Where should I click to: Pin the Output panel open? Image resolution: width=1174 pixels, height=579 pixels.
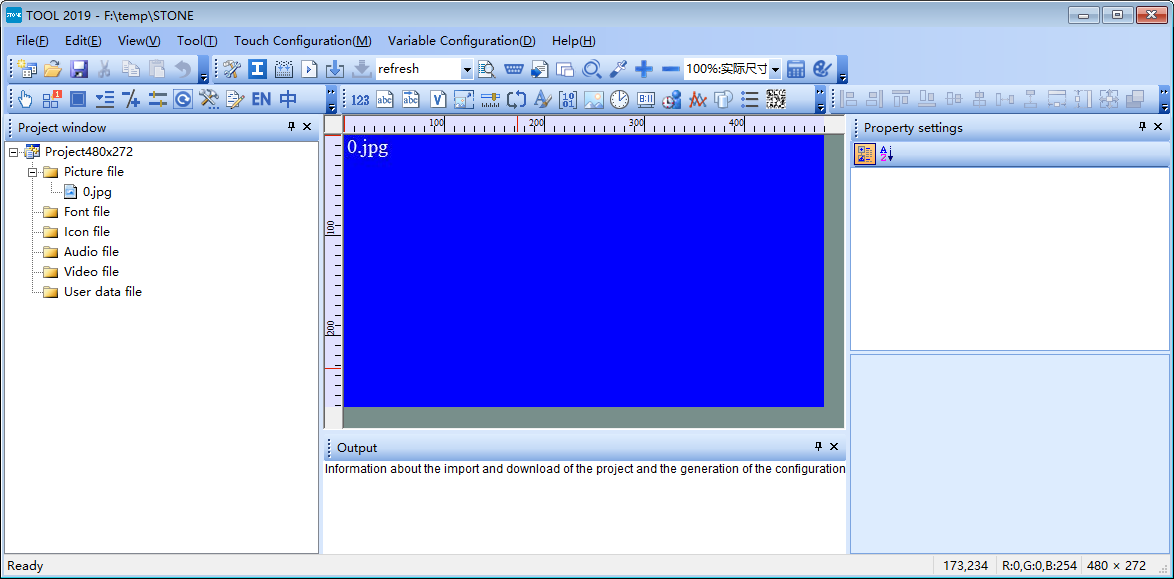820,447
